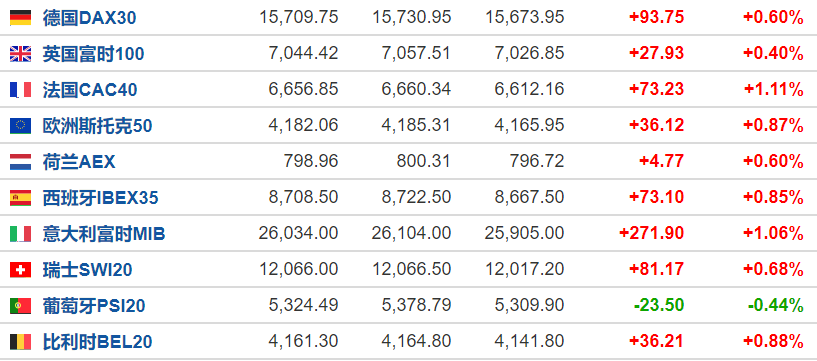
Task: Open the 德国DAX30 index link
Action: click(89, 18)
